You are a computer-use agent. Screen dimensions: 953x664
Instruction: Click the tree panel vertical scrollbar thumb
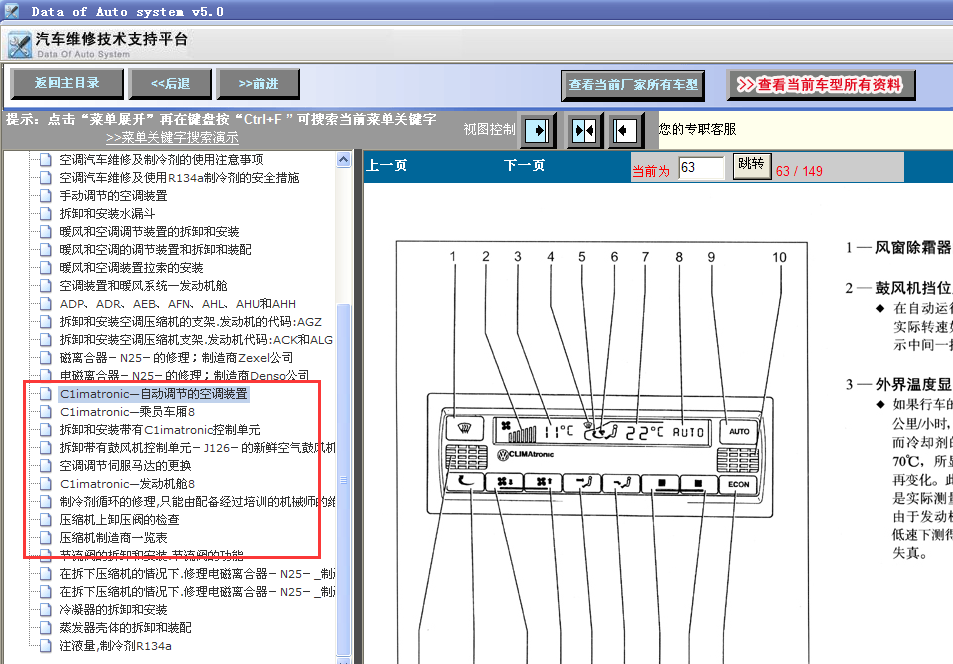click(x=343, y=480)
